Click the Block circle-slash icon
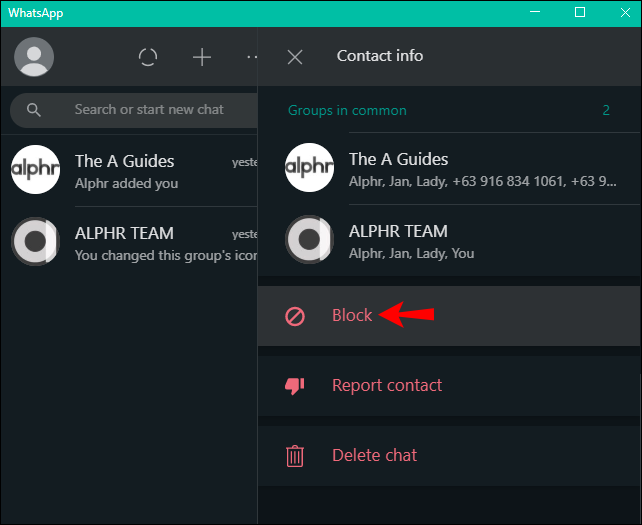The image size is (642, 525). [295, 317]
